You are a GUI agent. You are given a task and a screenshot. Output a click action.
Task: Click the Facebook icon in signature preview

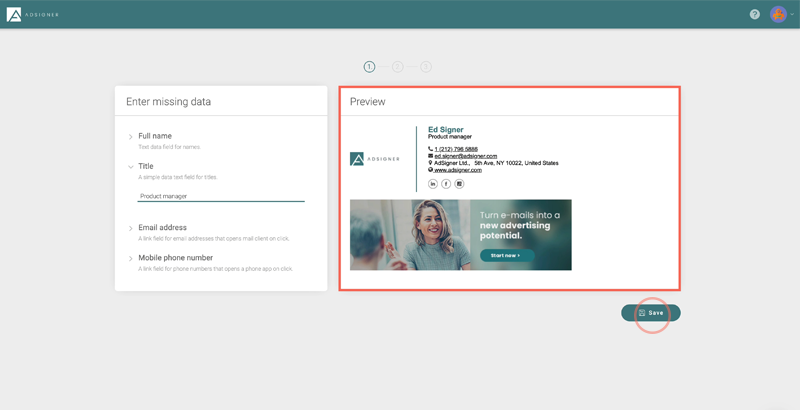[446, 184]
